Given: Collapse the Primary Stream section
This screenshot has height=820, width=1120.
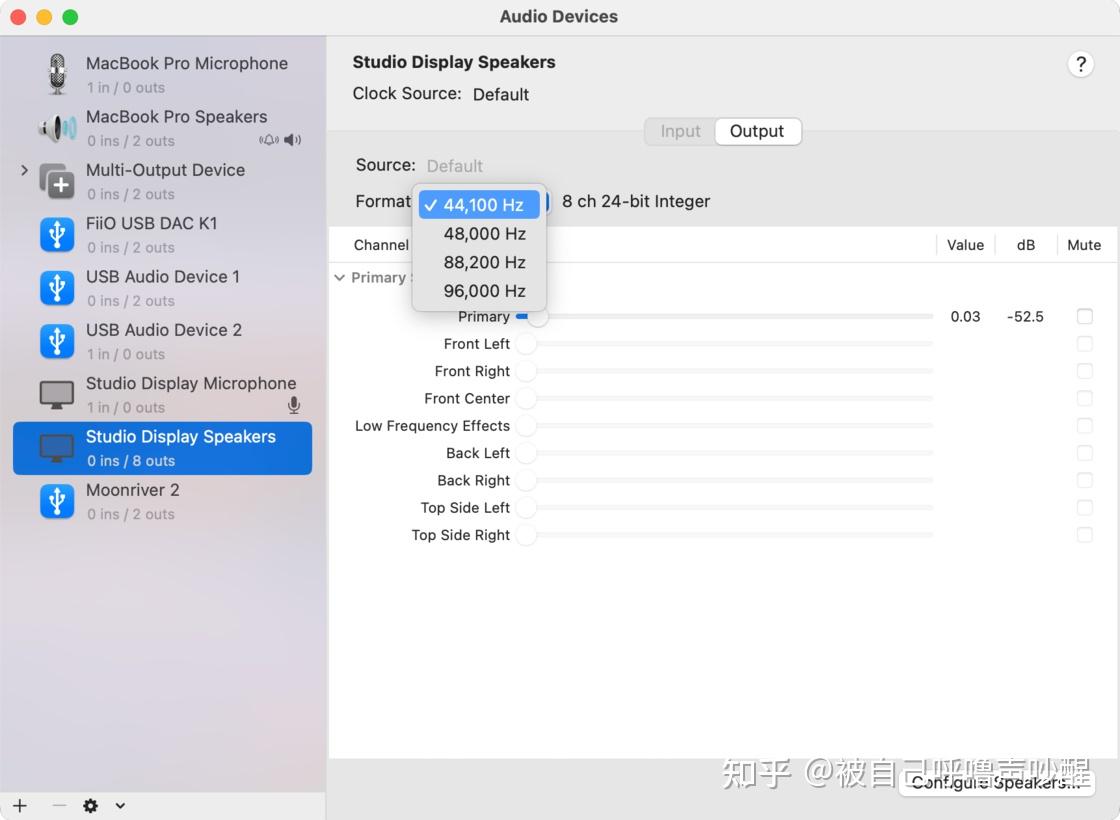Looking at the screenshot, I should click(x=340, y=278).
